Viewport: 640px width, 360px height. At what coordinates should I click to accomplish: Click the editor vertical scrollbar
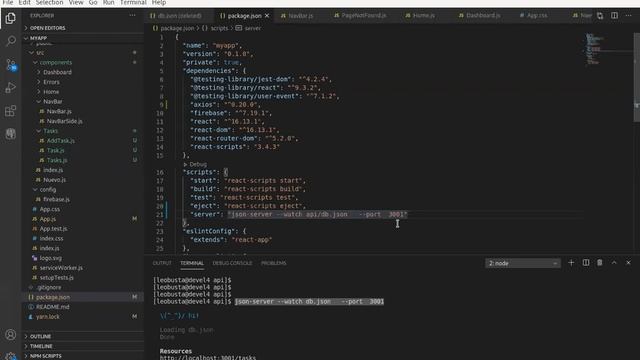[637, 78]
